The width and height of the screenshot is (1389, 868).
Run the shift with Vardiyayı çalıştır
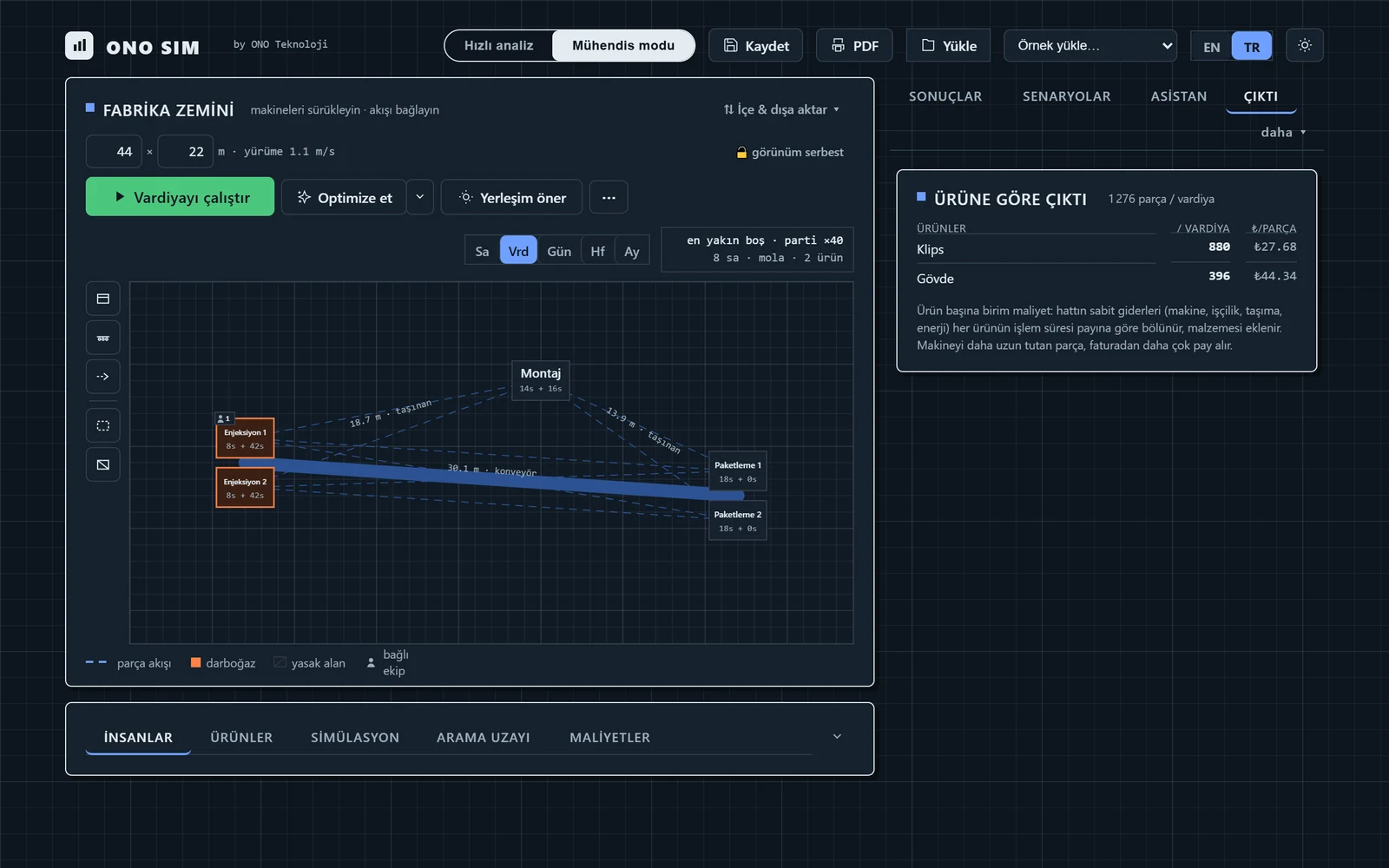(180, 197)
